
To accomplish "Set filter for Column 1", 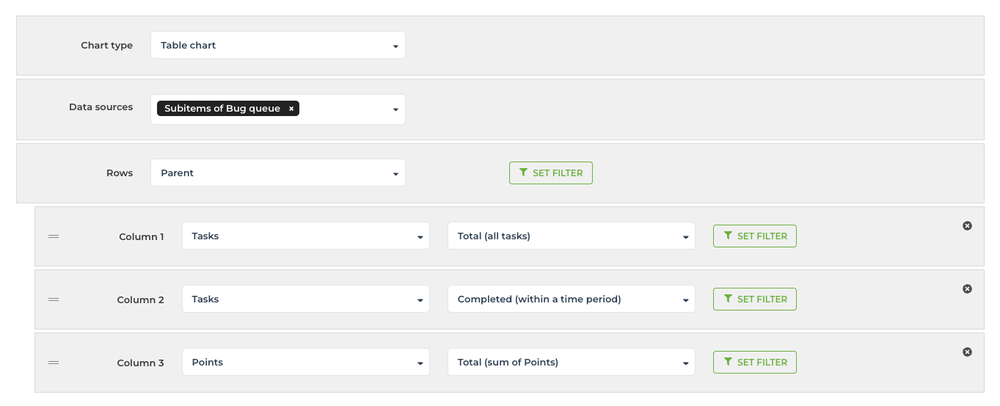I will coord(754,236).
